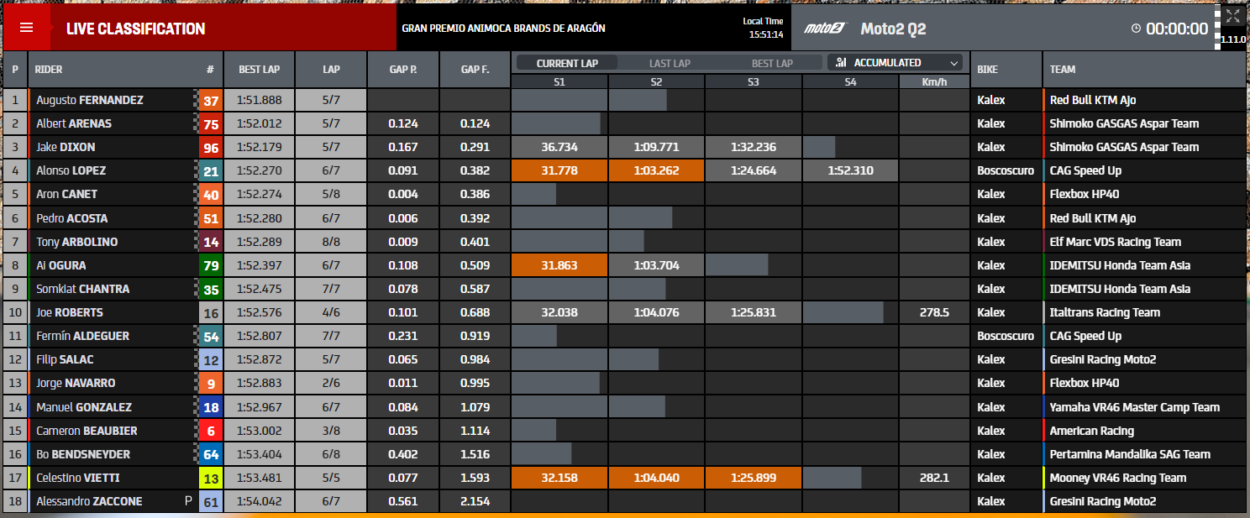1250x518 pixels.
Task: Click GRAN PREMIO ANIMOCA BRANDS DE ARAGÓN title
Action: (x=503, y=29)
